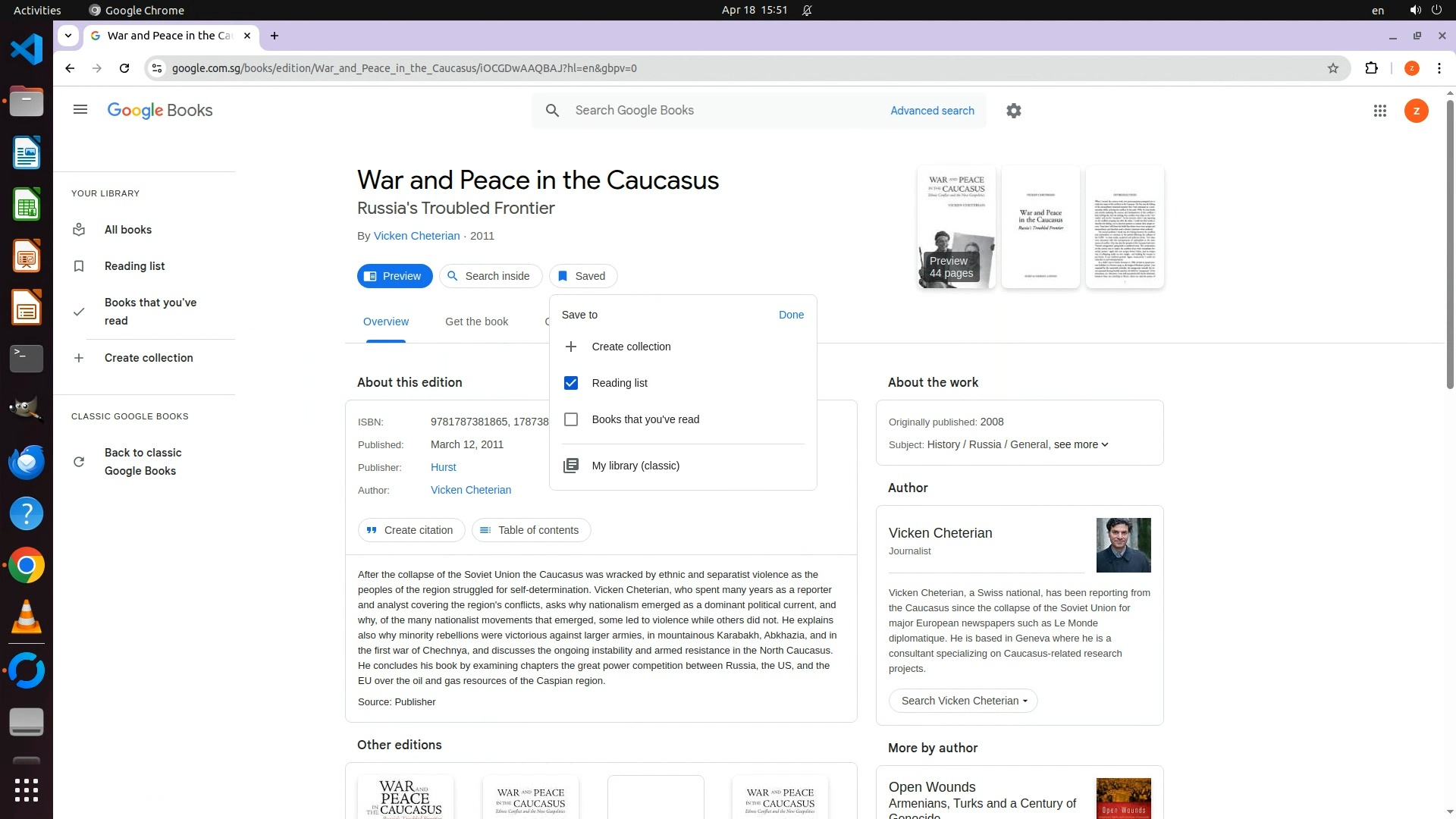This screenshot has height=819, width=1456.
Task: Bookmark this page with star icon
Action: [1333, 68]
